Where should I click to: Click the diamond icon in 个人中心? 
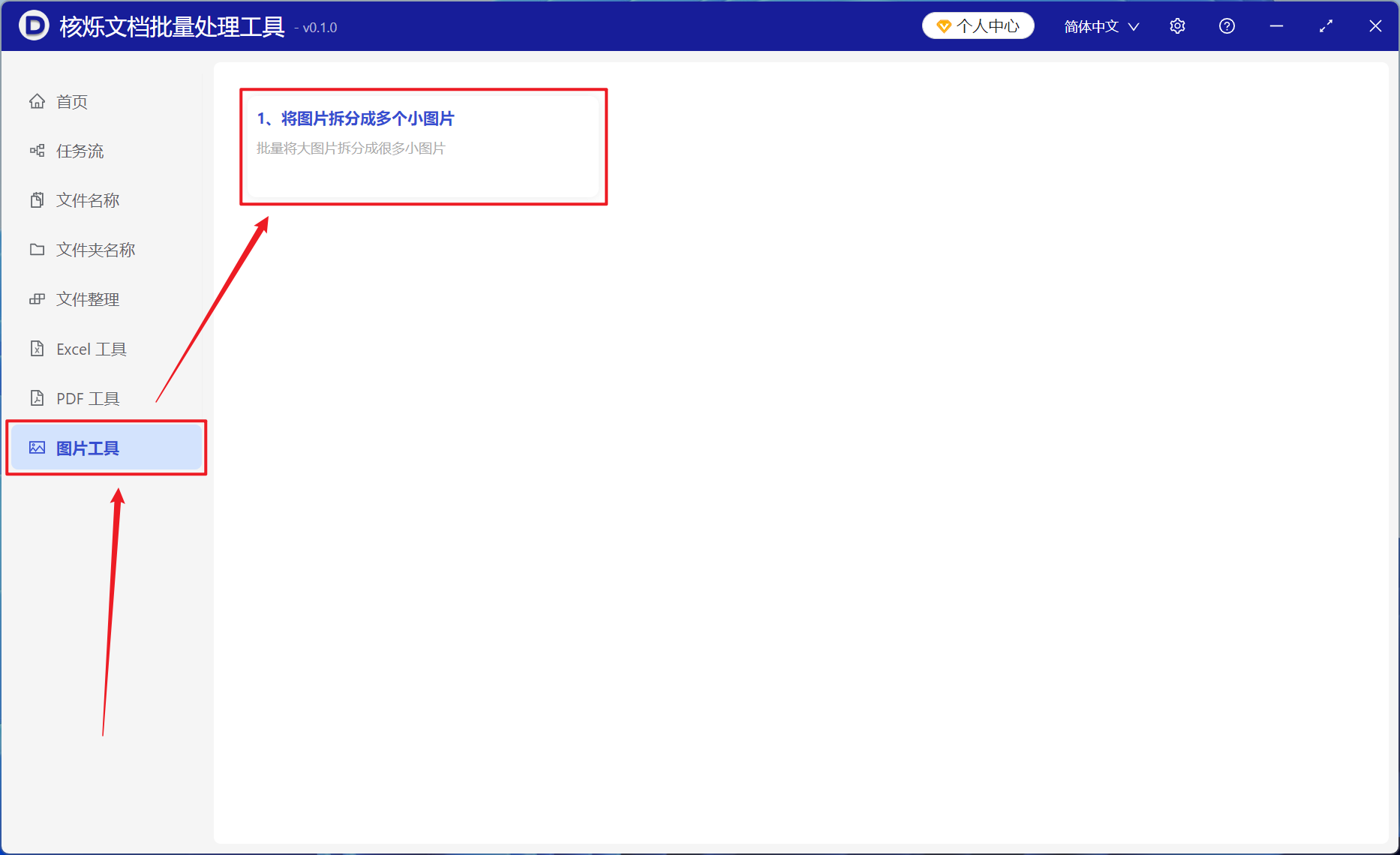coord(944,26)
